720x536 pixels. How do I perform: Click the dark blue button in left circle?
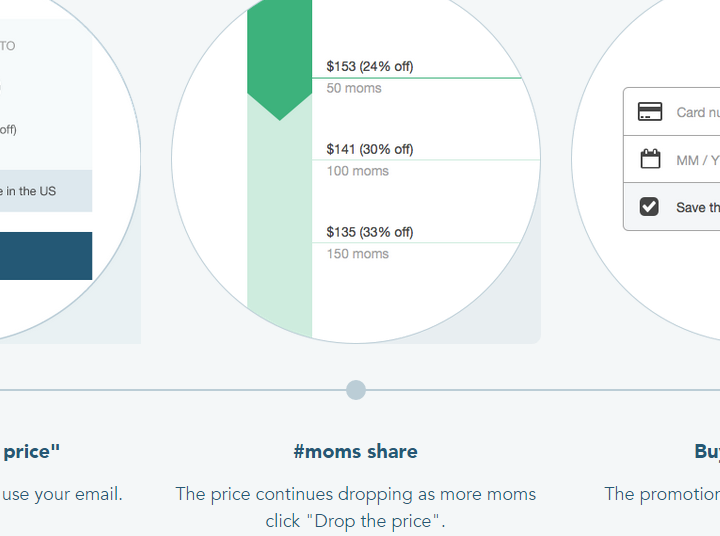coord(46,256)
